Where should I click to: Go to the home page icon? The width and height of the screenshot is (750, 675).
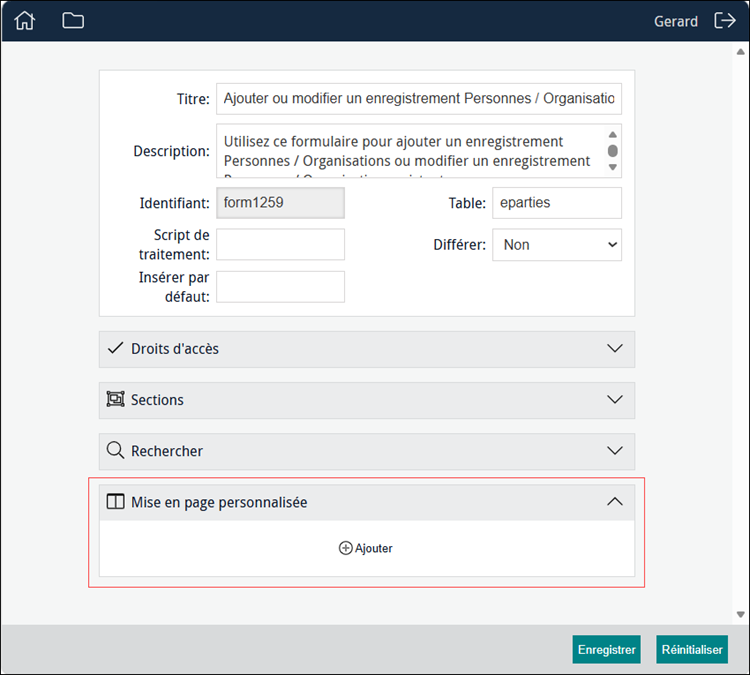24,21
